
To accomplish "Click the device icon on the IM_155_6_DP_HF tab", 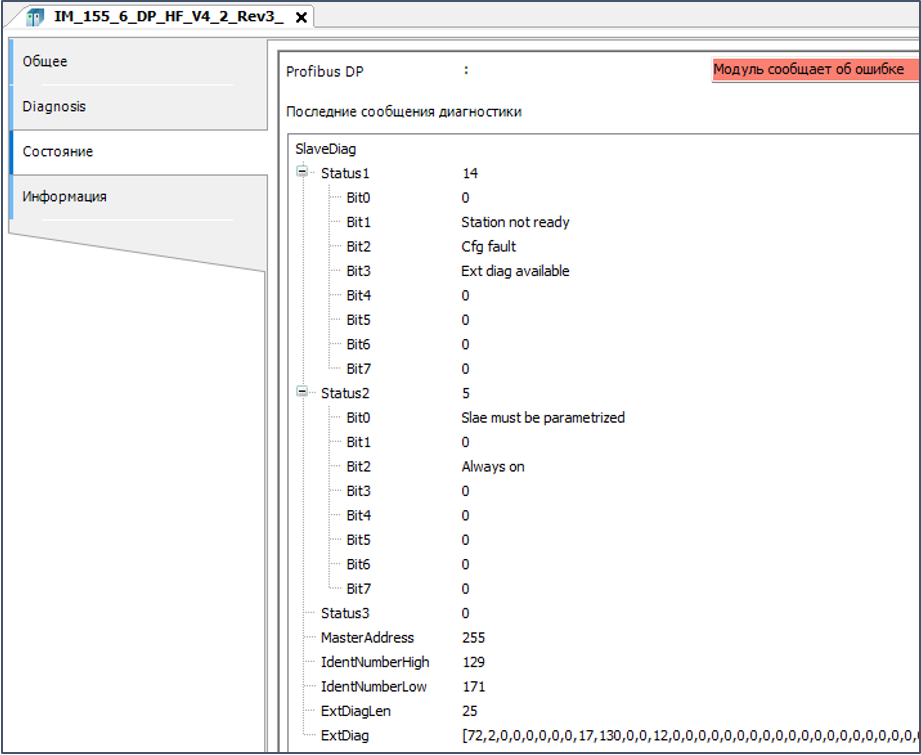I will [x=34, y=16].
